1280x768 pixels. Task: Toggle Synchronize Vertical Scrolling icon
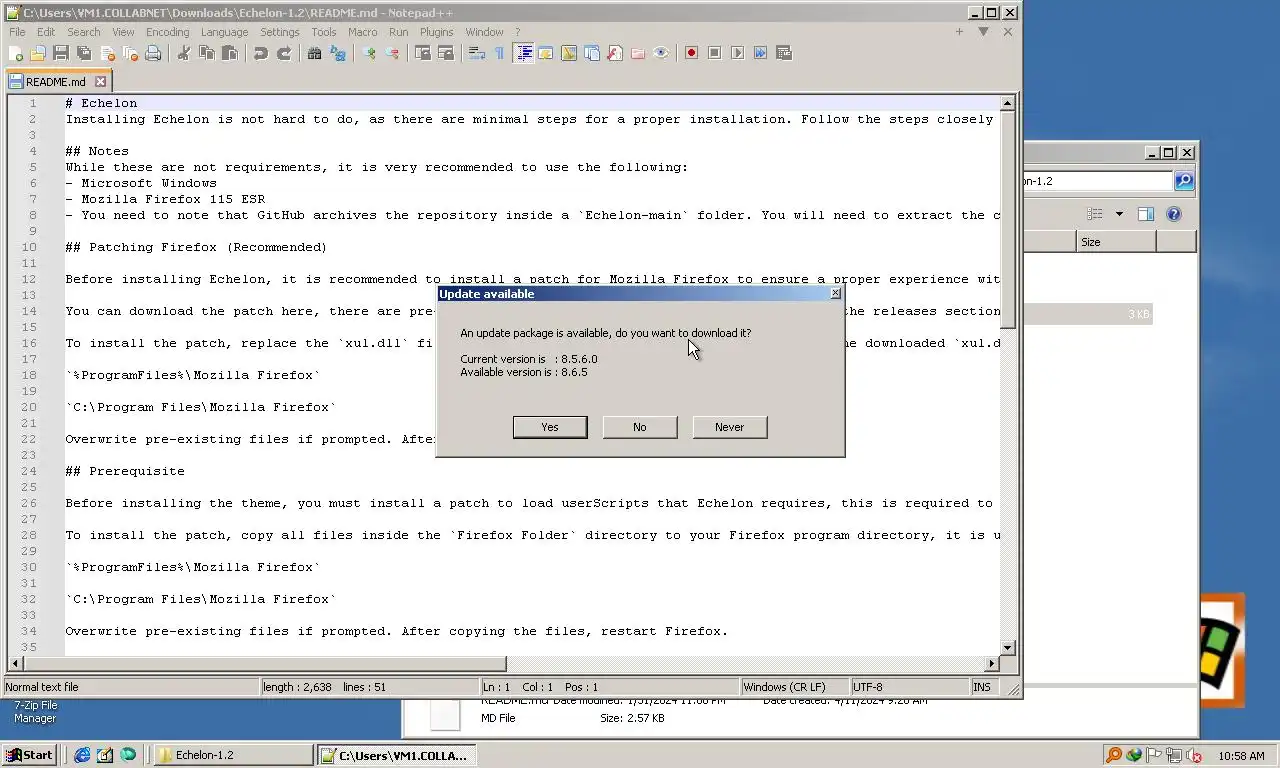(x=423, y=53)
